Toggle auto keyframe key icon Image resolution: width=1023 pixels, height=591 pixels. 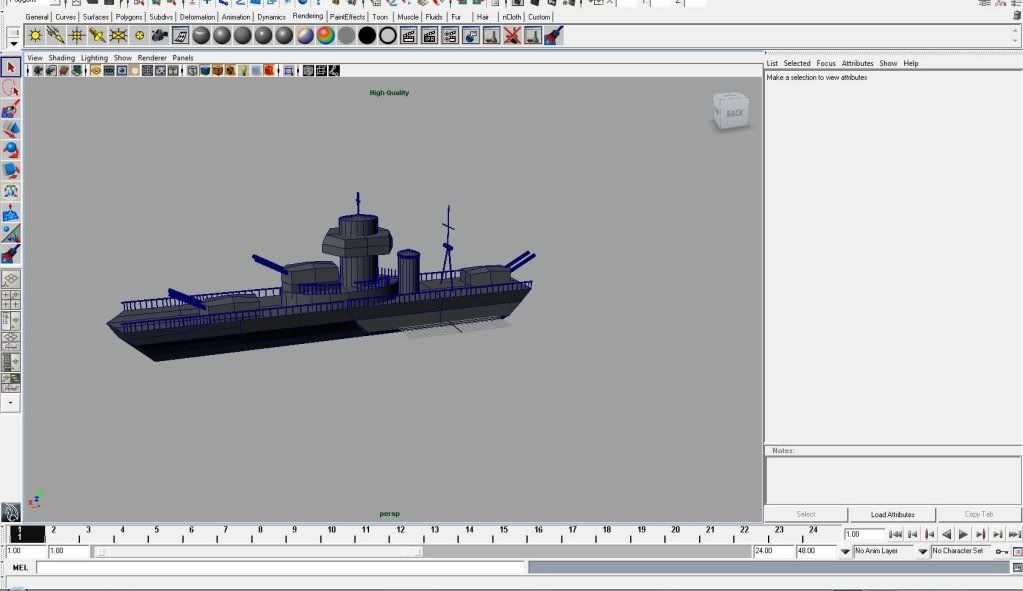[1001, 552]
